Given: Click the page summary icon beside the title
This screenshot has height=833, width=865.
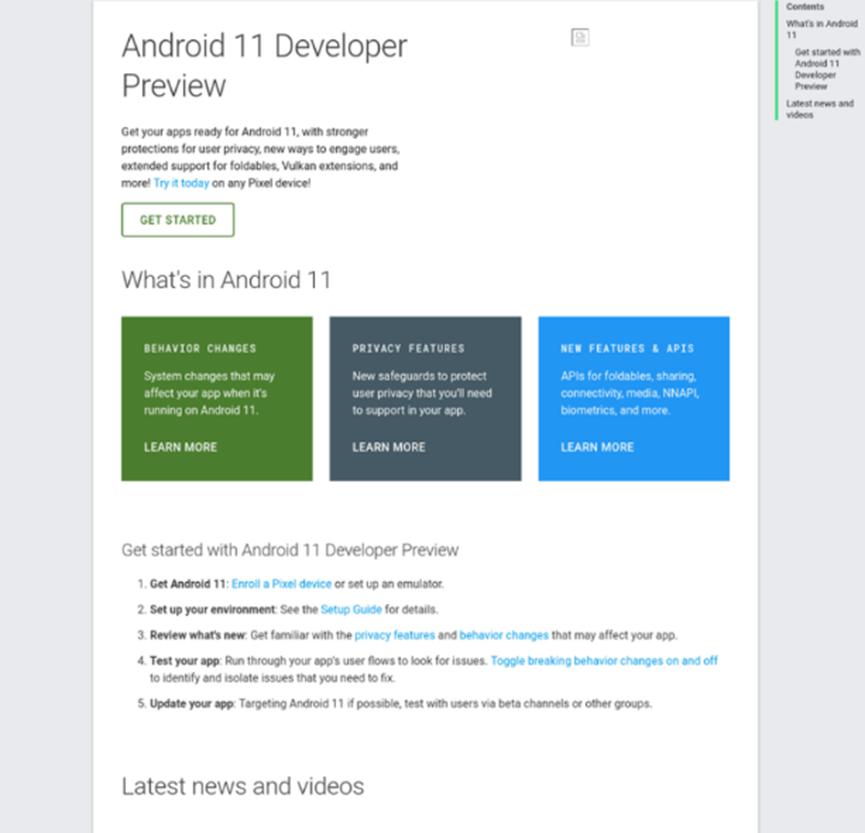Looking at the screenshot, I should coord(578,38).
